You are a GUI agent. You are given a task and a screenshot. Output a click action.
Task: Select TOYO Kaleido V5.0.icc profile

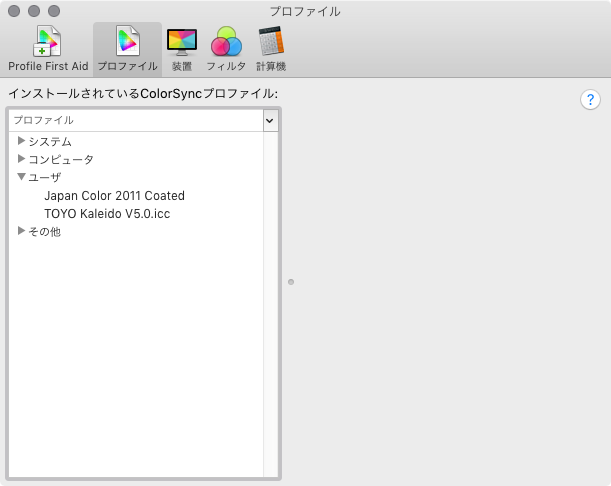pyautogui.click(x=107, y=214)
